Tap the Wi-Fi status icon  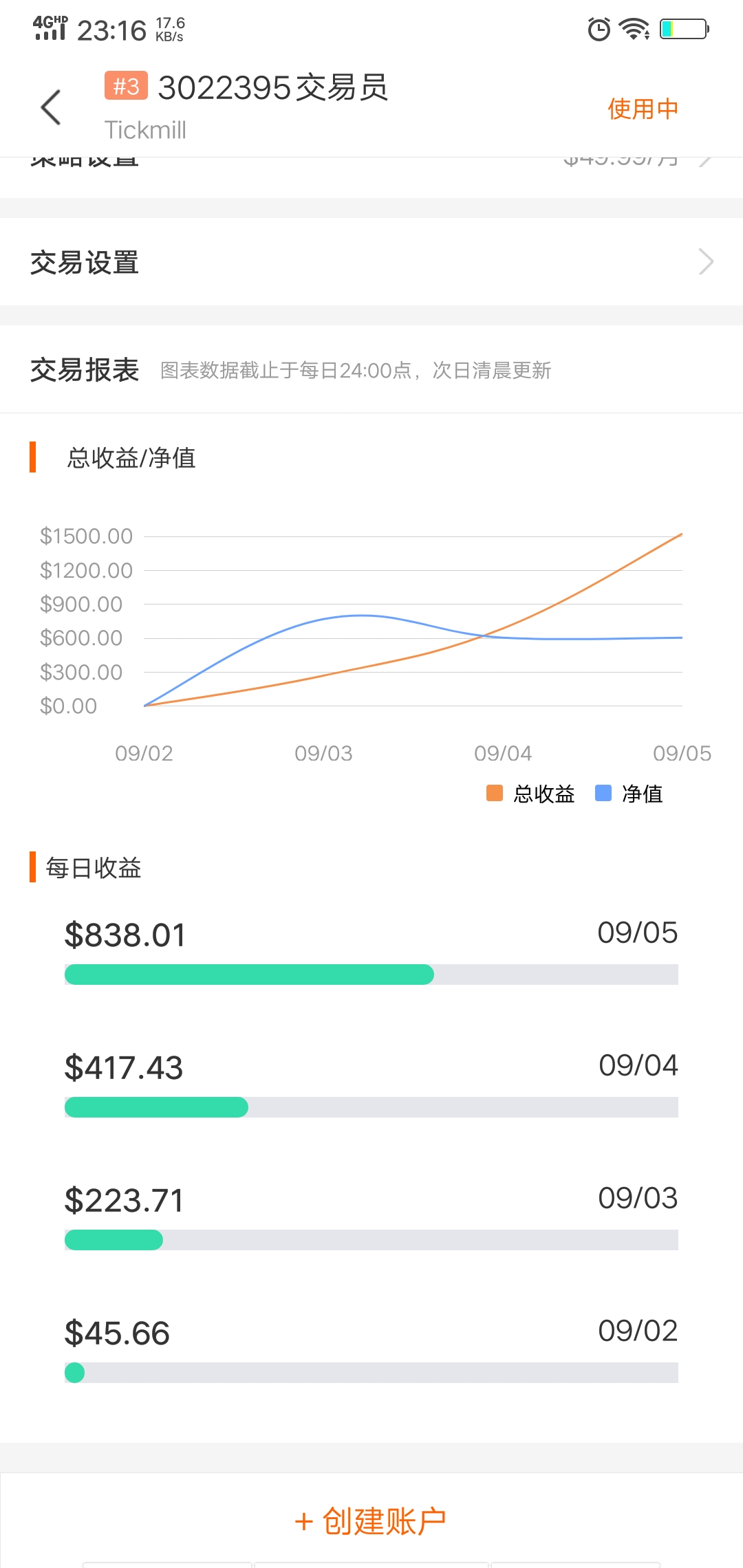[x=634, y=29]
